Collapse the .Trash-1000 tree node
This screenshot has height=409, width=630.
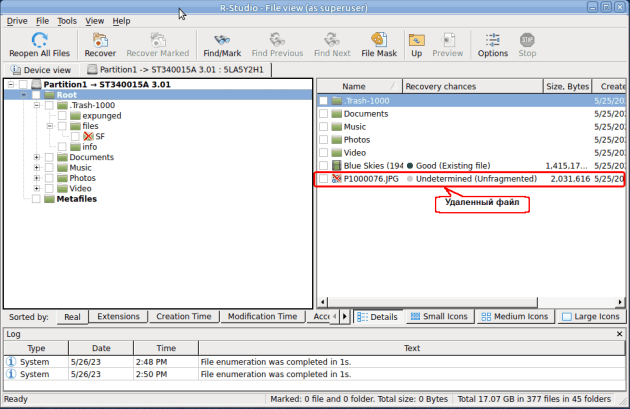pyautogui.click(x=37, y=105)
